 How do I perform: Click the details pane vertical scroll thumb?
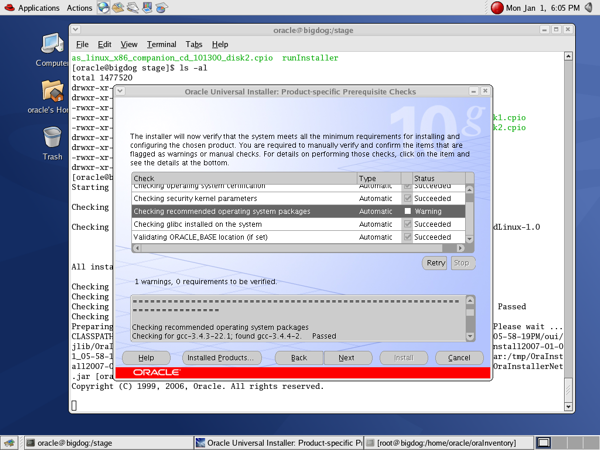coord(470,312)
